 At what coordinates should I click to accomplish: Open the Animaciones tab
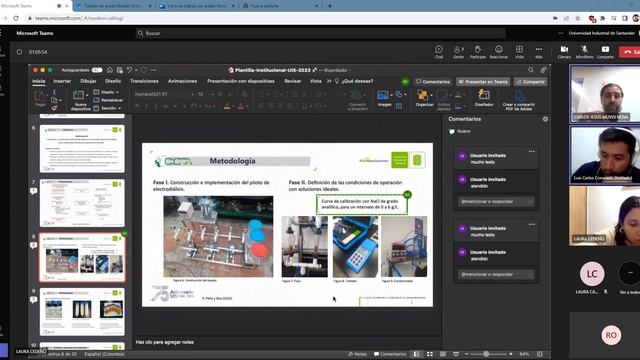click(x=182, y=81)
